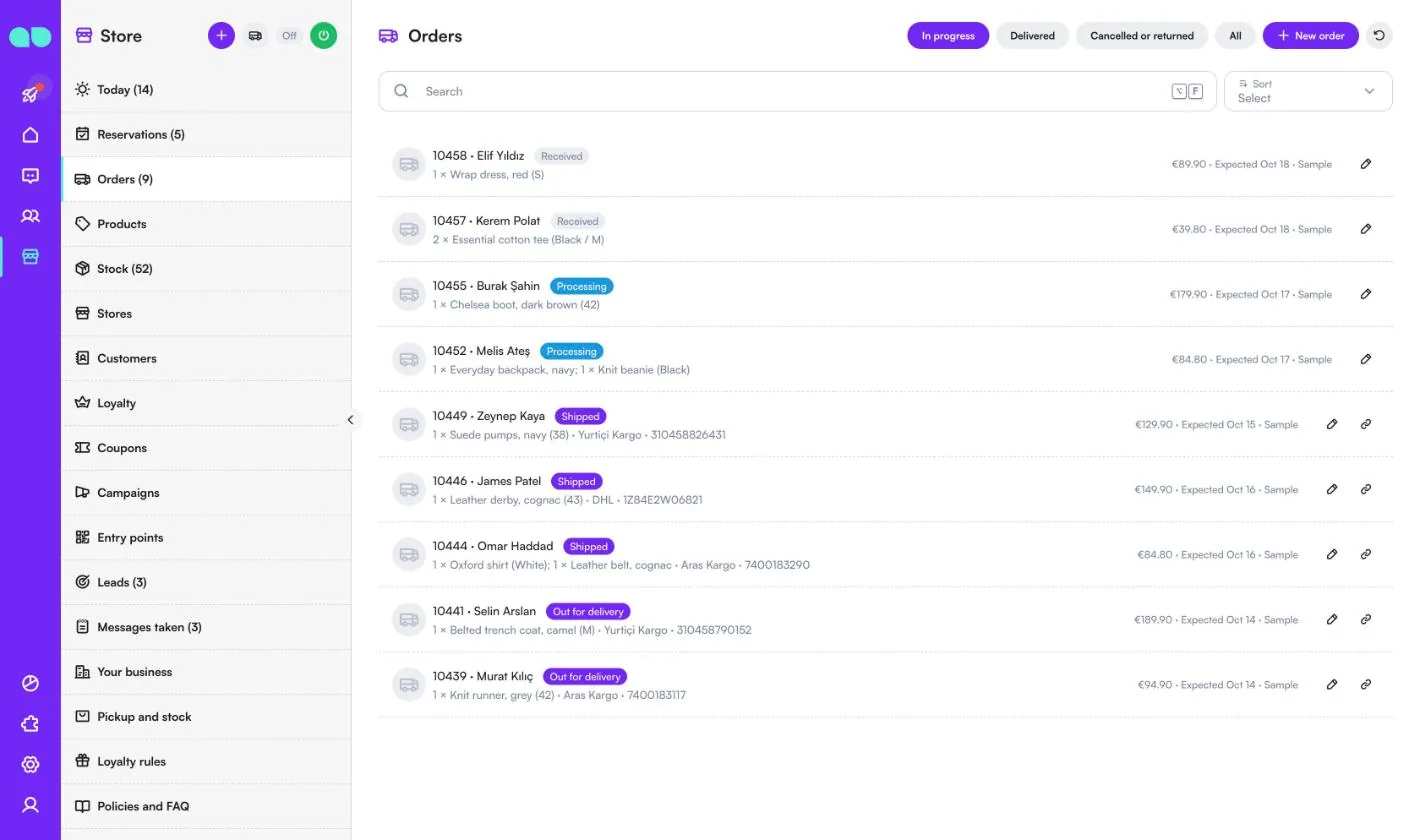The width and height of the screenshot is (1420, 840).
Task: Open order 10457 Kerem Polat row
Action: click(x=885, y=229)
